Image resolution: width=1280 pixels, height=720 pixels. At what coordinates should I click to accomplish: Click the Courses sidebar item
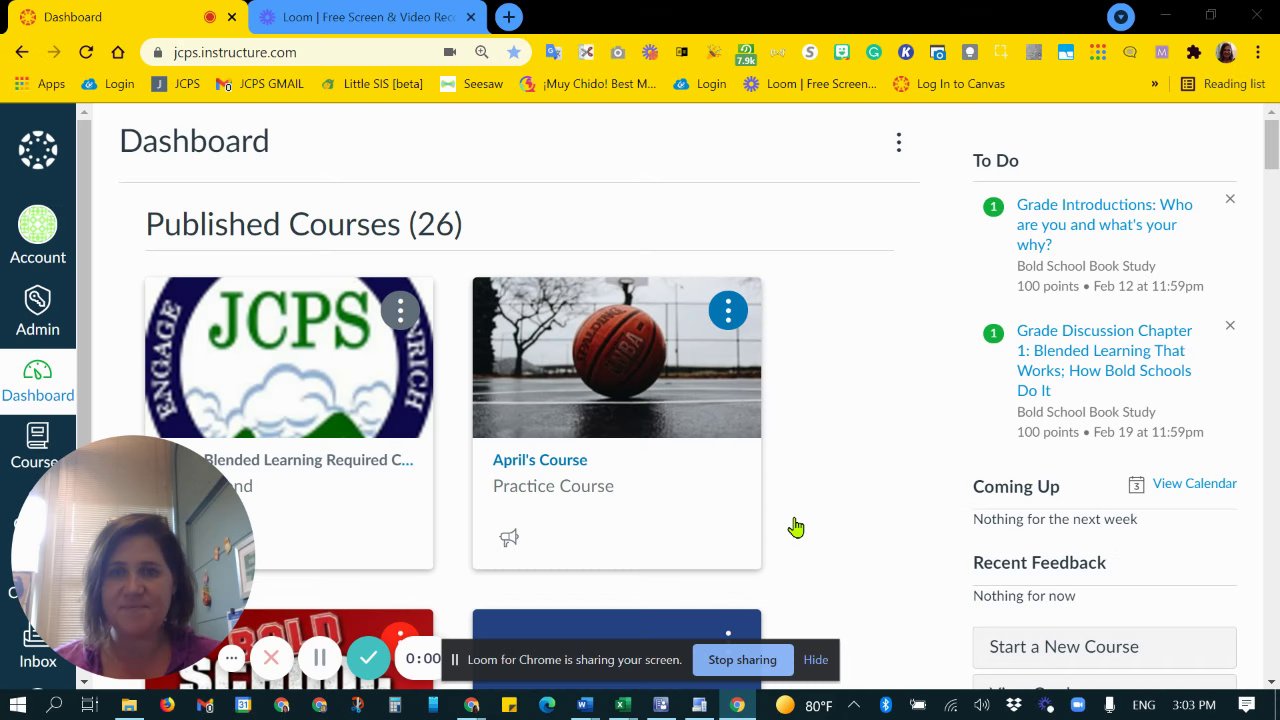36,446
